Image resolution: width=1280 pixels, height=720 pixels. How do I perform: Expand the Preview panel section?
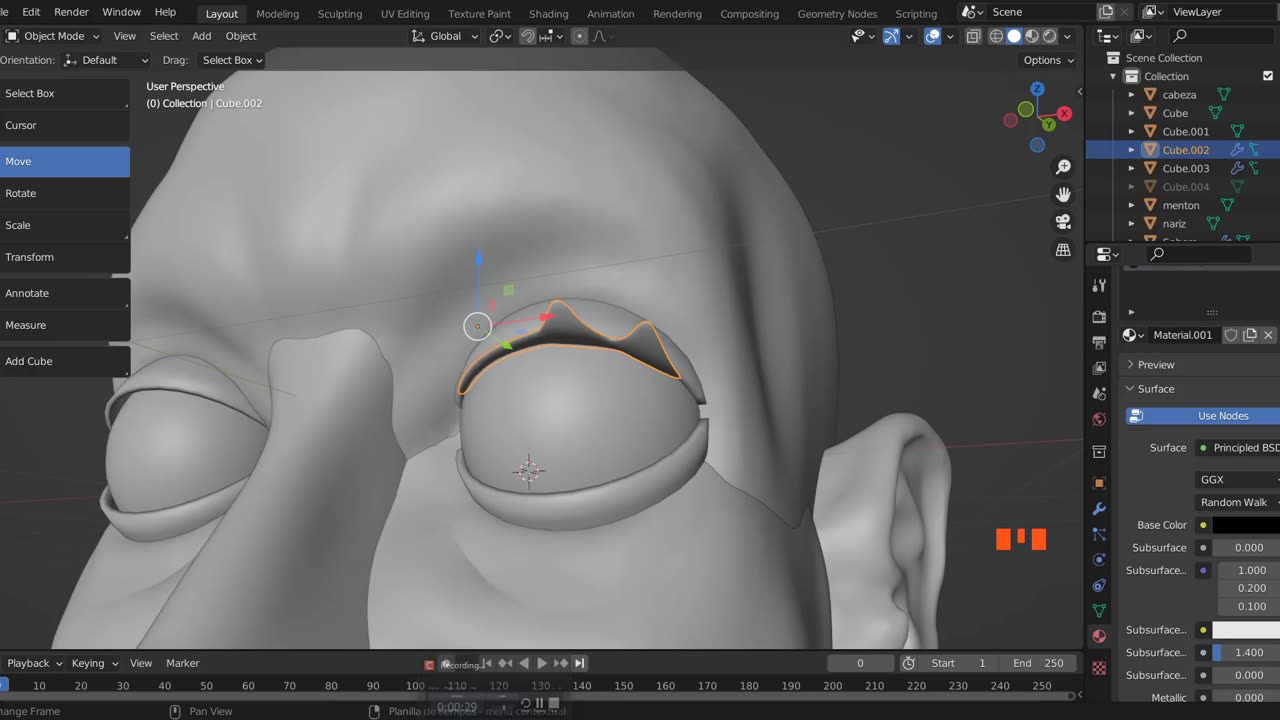pos(1155,365)
